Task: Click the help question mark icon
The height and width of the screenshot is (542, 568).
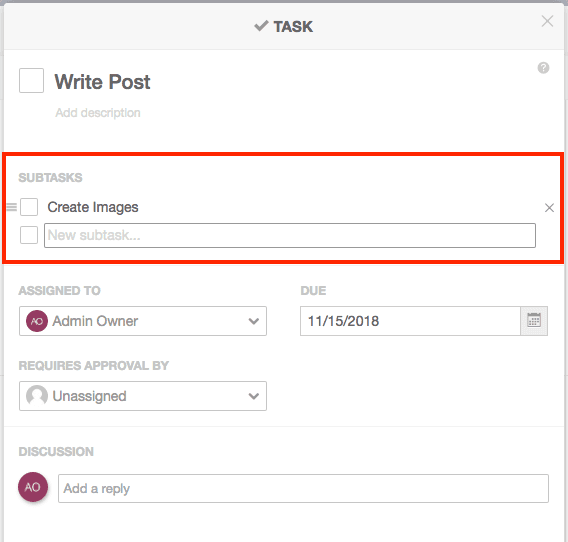Action: coord(543,68)
